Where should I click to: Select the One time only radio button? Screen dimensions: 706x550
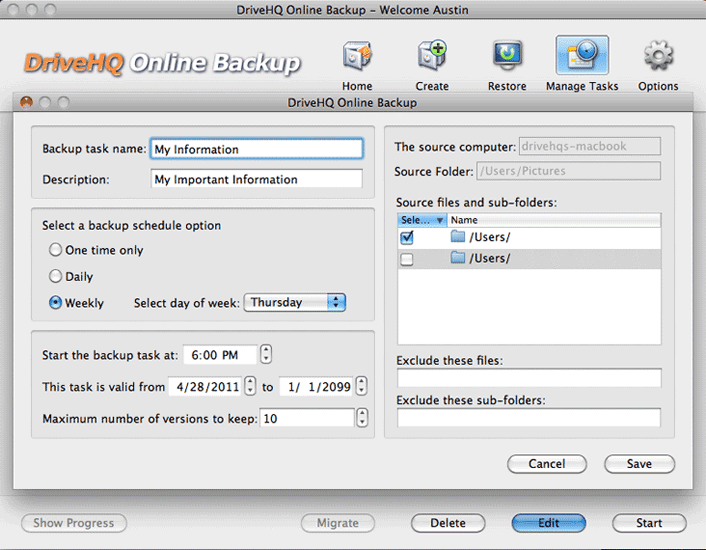click(x=56, y=250)
